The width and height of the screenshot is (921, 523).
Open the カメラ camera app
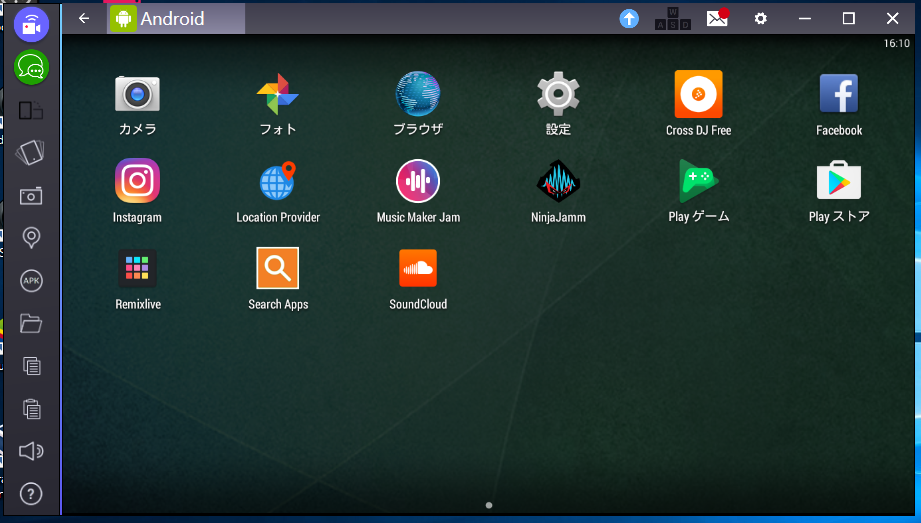[x=137, y=94]
